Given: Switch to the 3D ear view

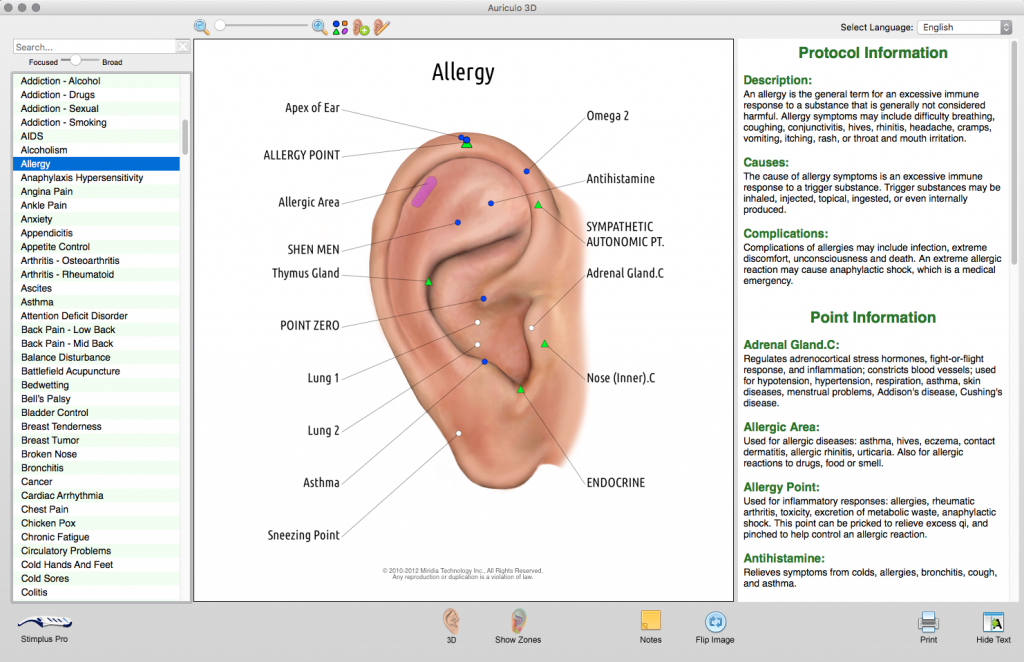Looking at the screenshot, I should [x=451, y=621].
